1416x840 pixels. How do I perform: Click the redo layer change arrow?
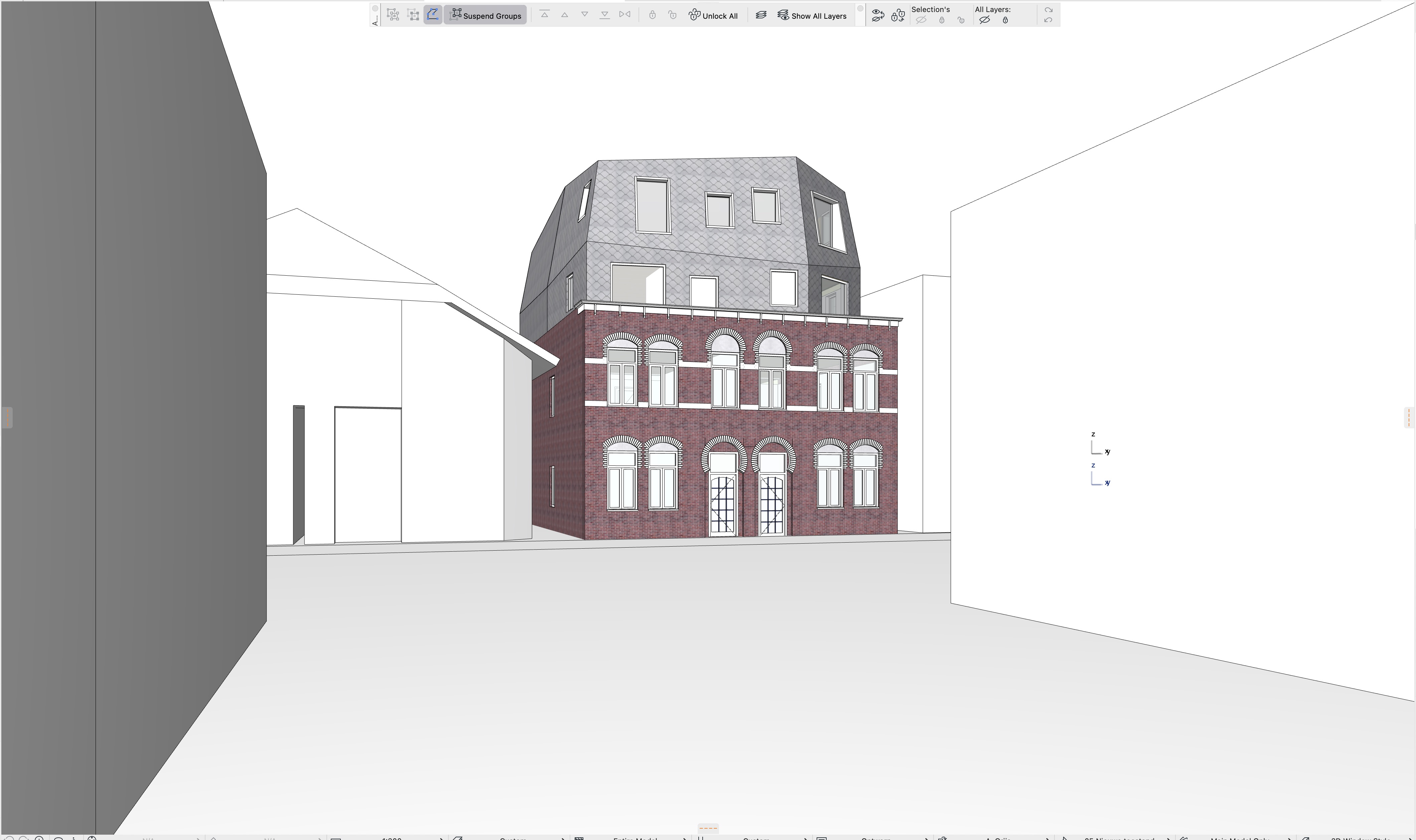[1048, 10]
